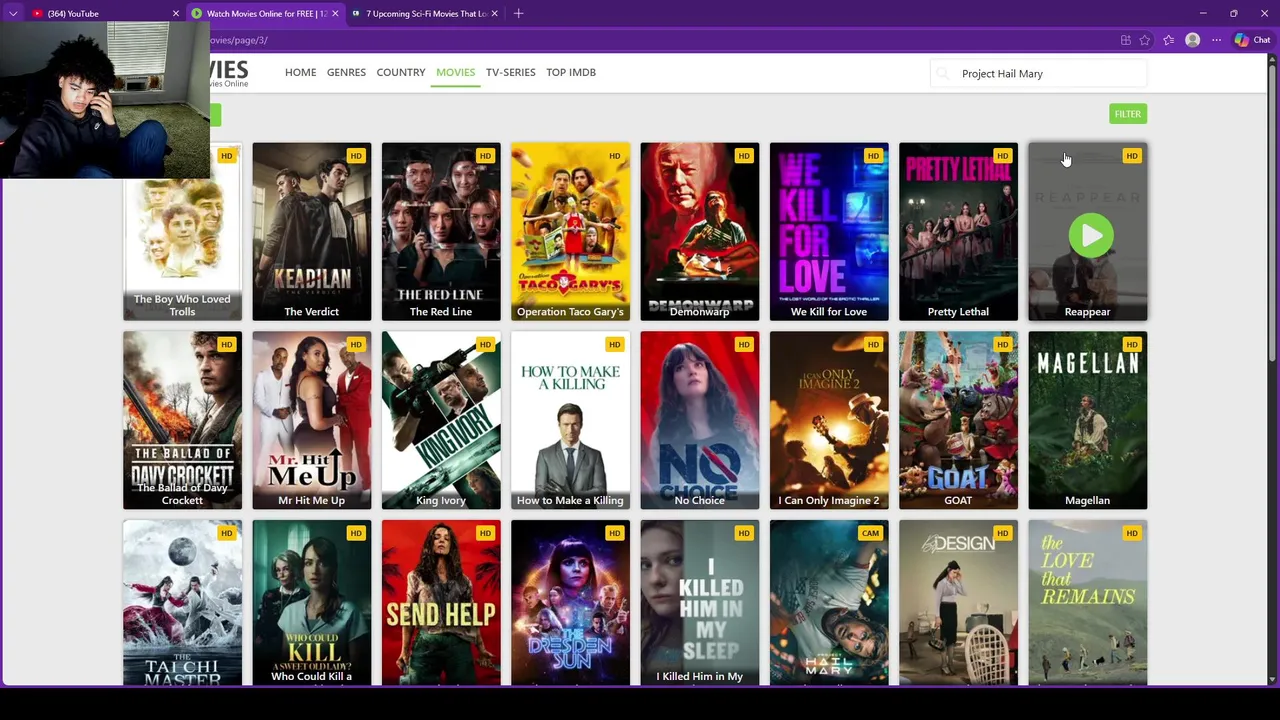Add this page to favorites with star icon
The width and height of the screenshot is (1280, 720).
coord(1144,40)
